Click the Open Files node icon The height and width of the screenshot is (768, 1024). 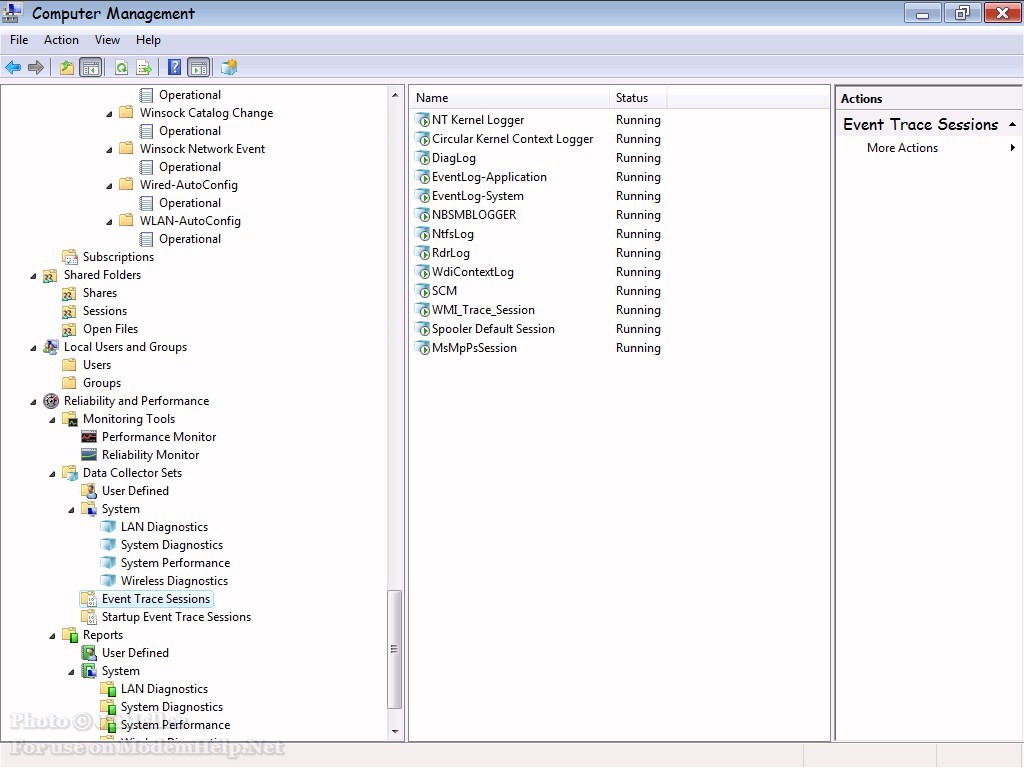pyautogui.click(x=69, y=329)
